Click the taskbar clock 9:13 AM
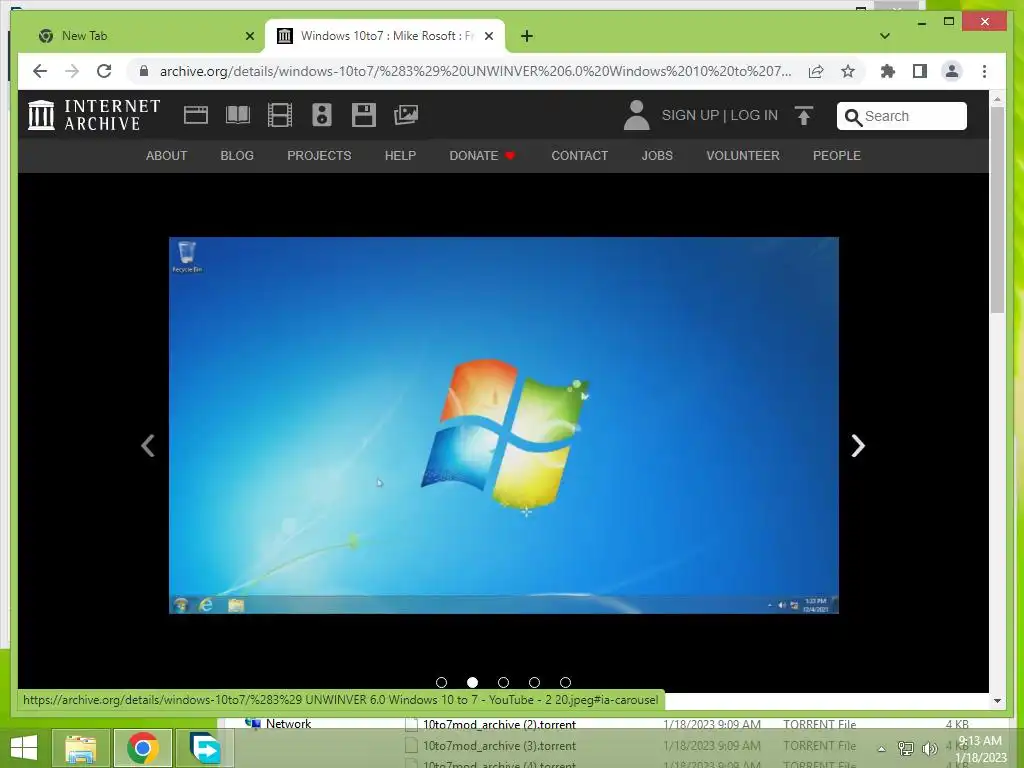Image resolution: width=1024 pixels, height=768 pixels. click(980, 741)
